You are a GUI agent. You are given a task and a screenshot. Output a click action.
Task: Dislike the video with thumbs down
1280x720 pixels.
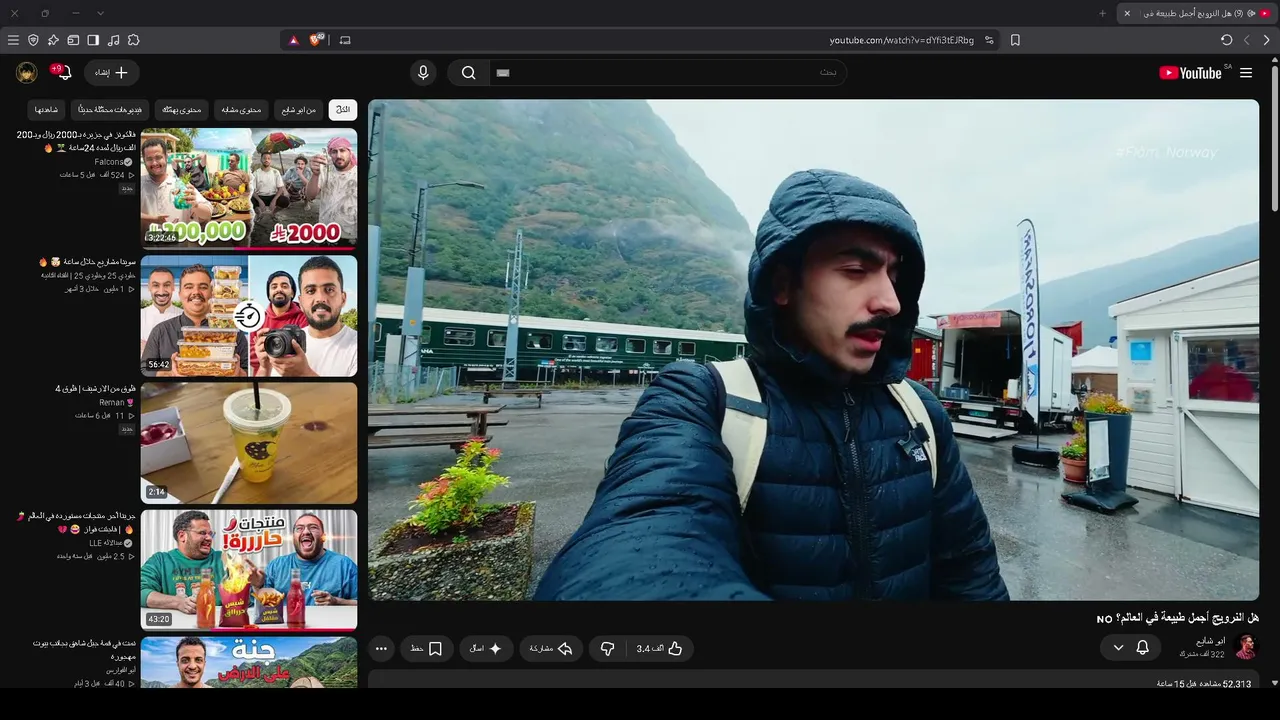[x=607, y=649]
